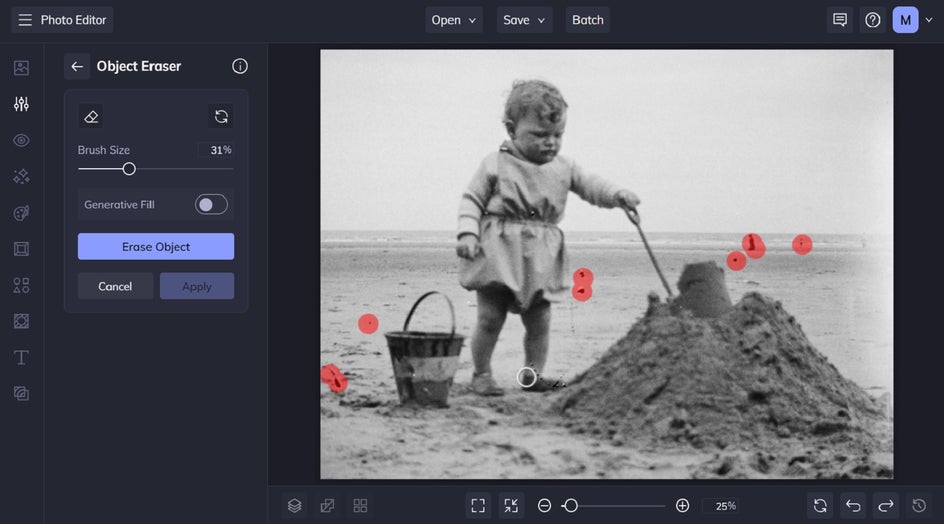
Task: Open the Edit adjustments sliders sidebar icon
Action: point(21,104)
